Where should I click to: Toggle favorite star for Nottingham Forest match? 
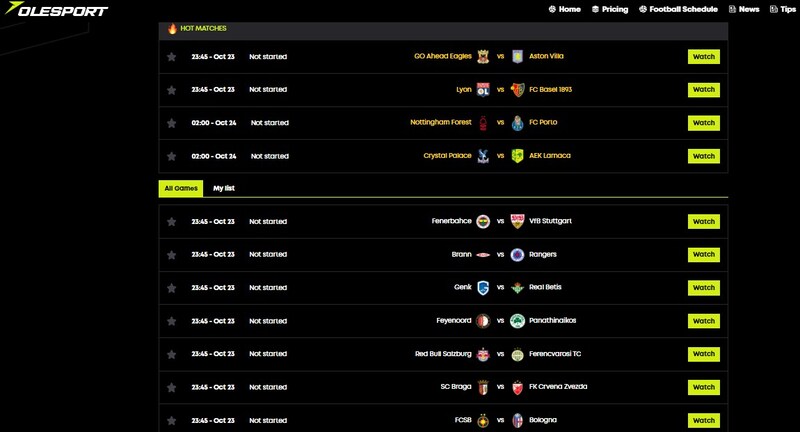[171, 123]
